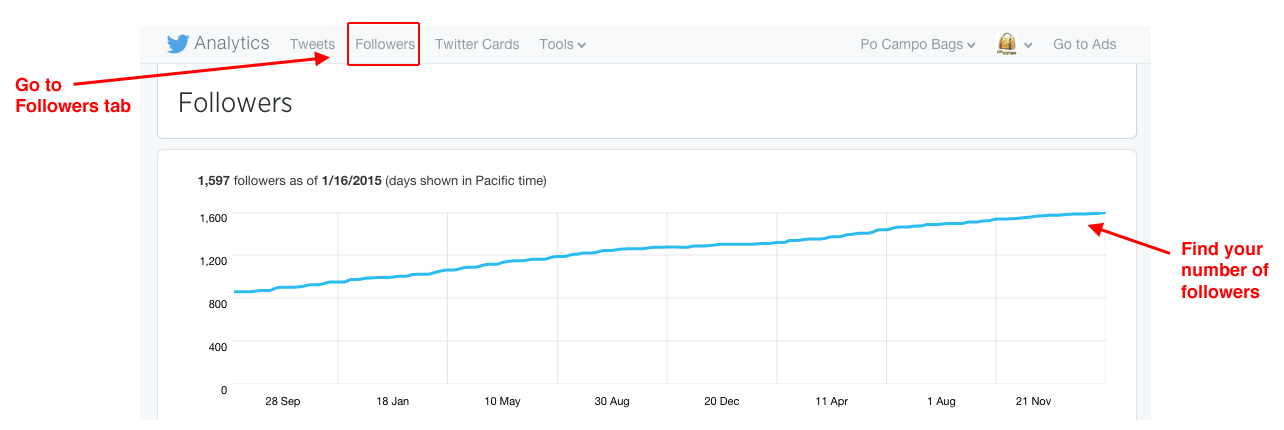The image size is (1284, 430).
Task: Open the Twitter Cards tab
Action: (477, 44)
